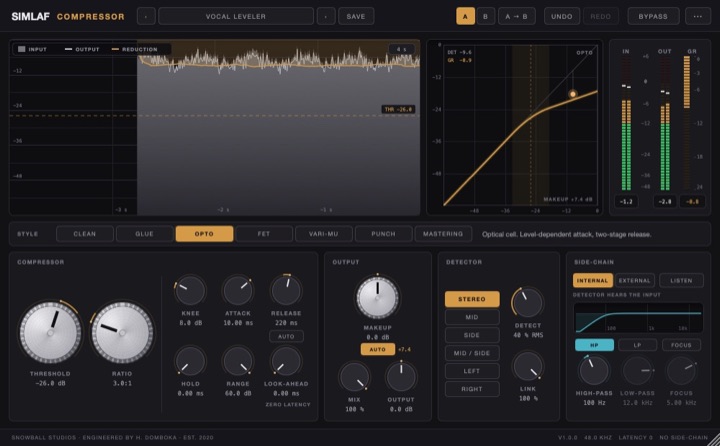Switch to state B
This screenshot has height=446, width=720.
[x=485, y=17]
